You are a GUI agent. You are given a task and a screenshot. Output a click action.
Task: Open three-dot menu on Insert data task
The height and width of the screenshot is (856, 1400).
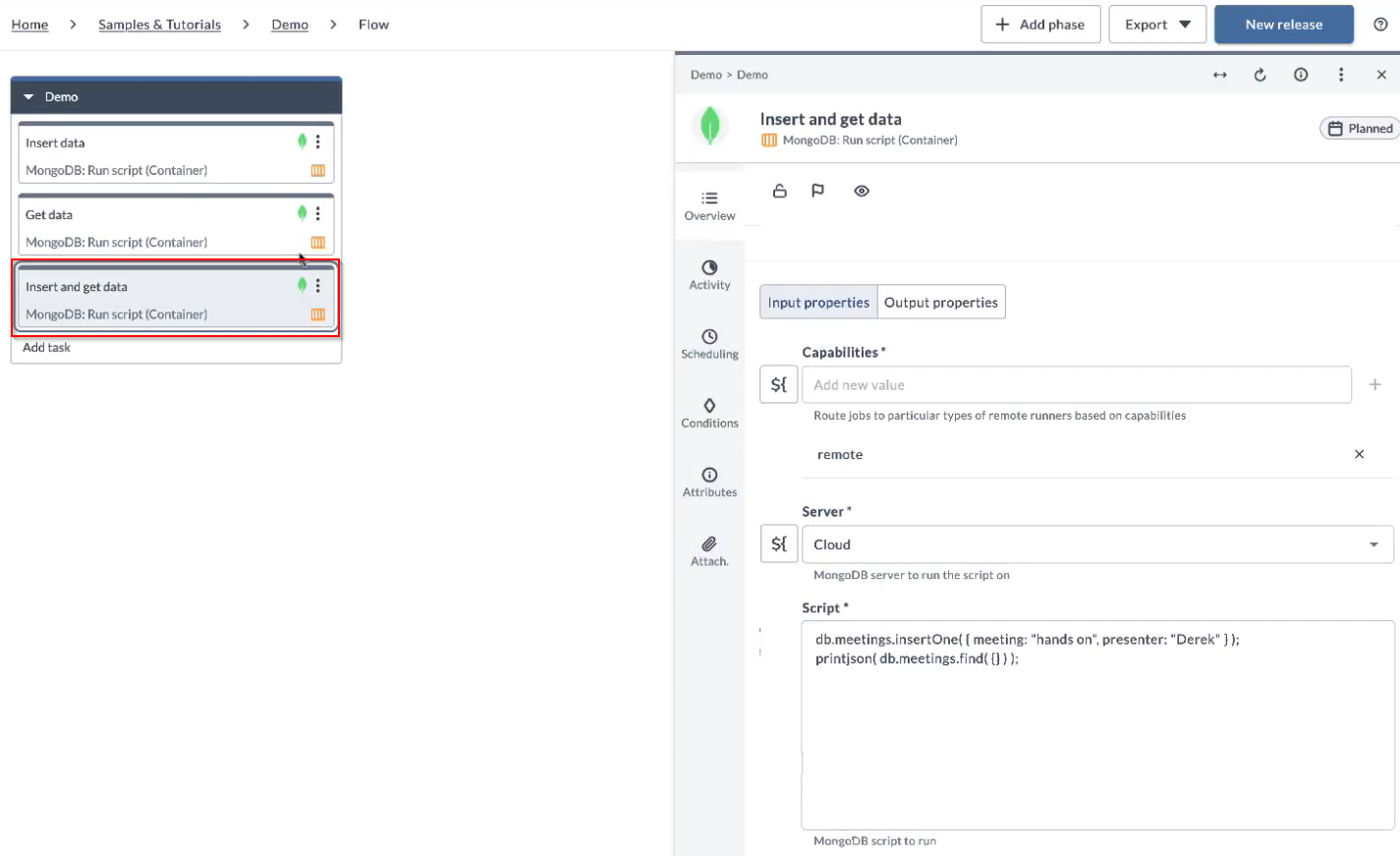[x=317, y=142]
